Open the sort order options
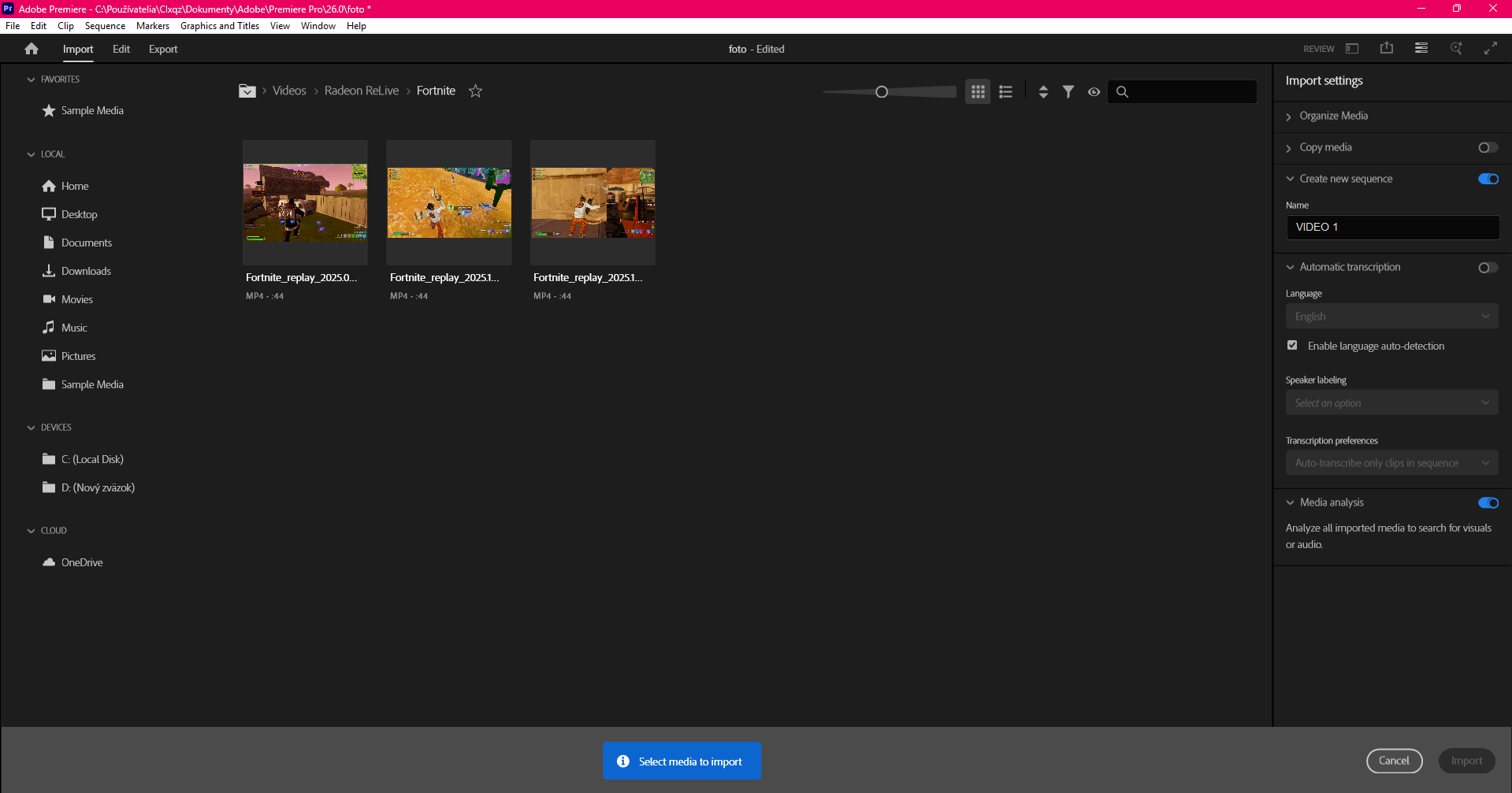 pyautogui.click(x=1043, y=92)
